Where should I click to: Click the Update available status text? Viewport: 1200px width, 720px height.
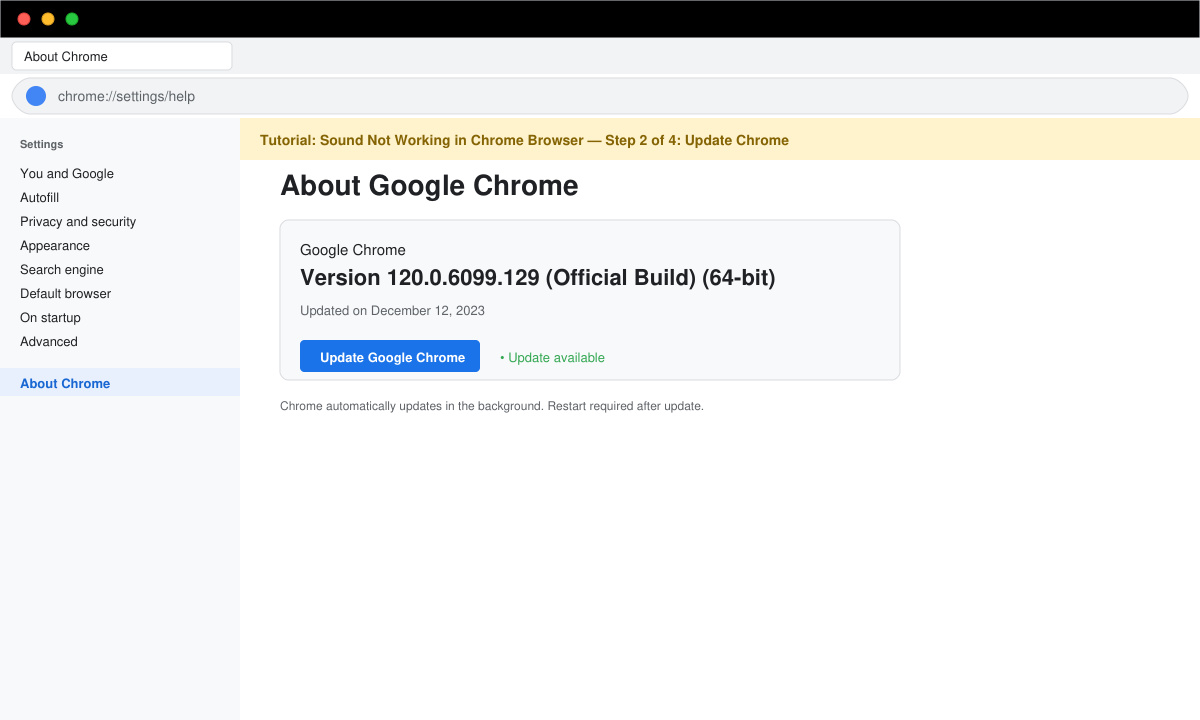[x=552, y=357]
